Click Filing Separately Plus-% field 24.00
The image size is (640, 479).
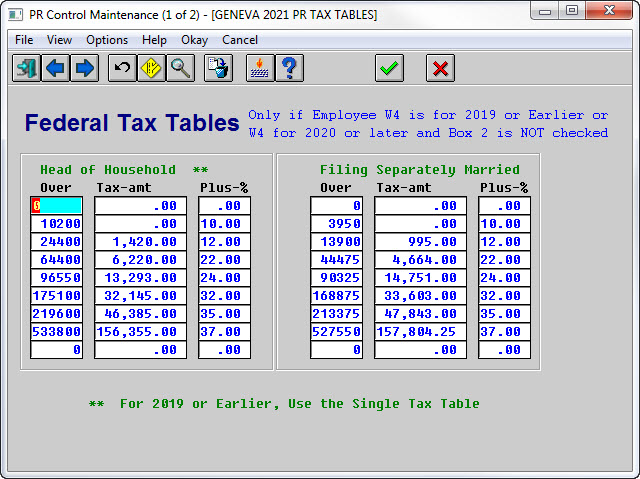point(504,277)
